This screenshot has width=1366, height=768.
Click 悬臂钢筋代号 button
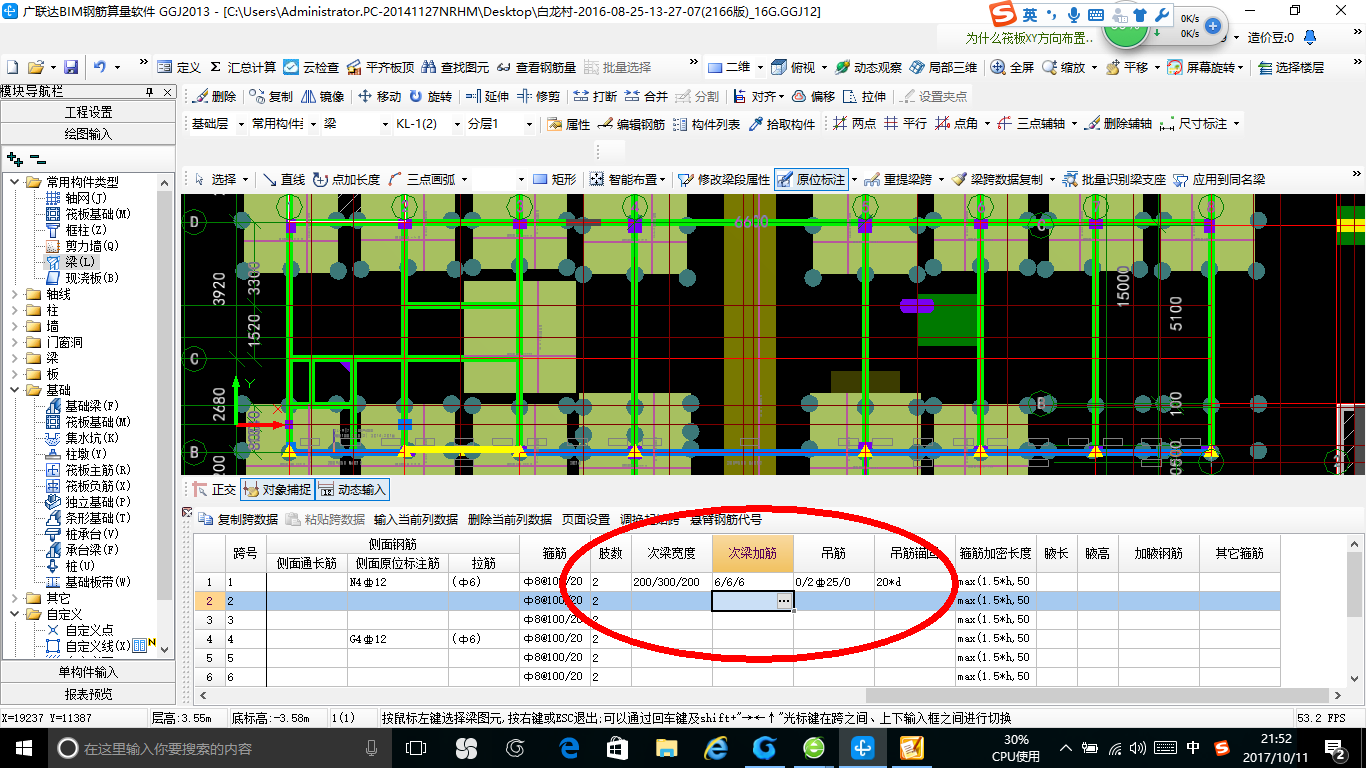pyautogui.click(x=726, y=519)
